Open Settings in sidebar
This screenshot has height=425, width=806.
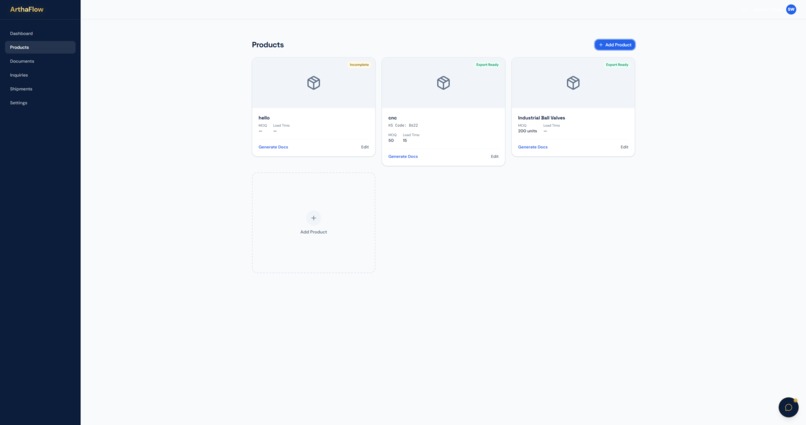(x=40, y=103)
